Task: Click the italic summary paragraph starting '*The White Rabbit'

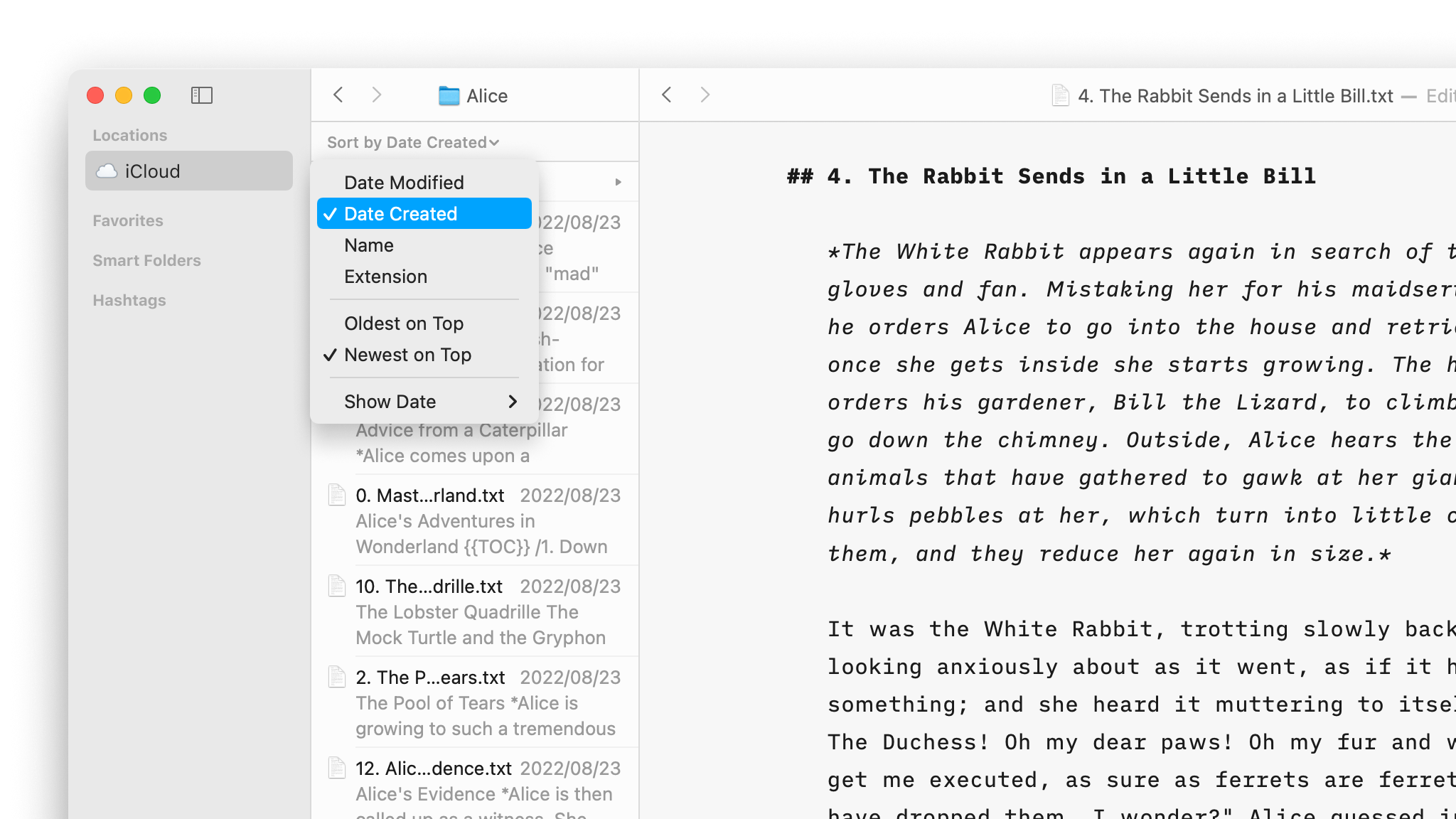Action: point(1141,402)
